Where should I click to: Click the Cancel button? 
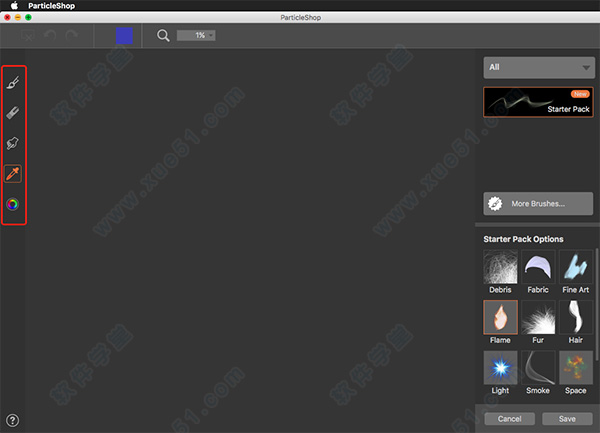pyautogui.click(x=509, y=419)
